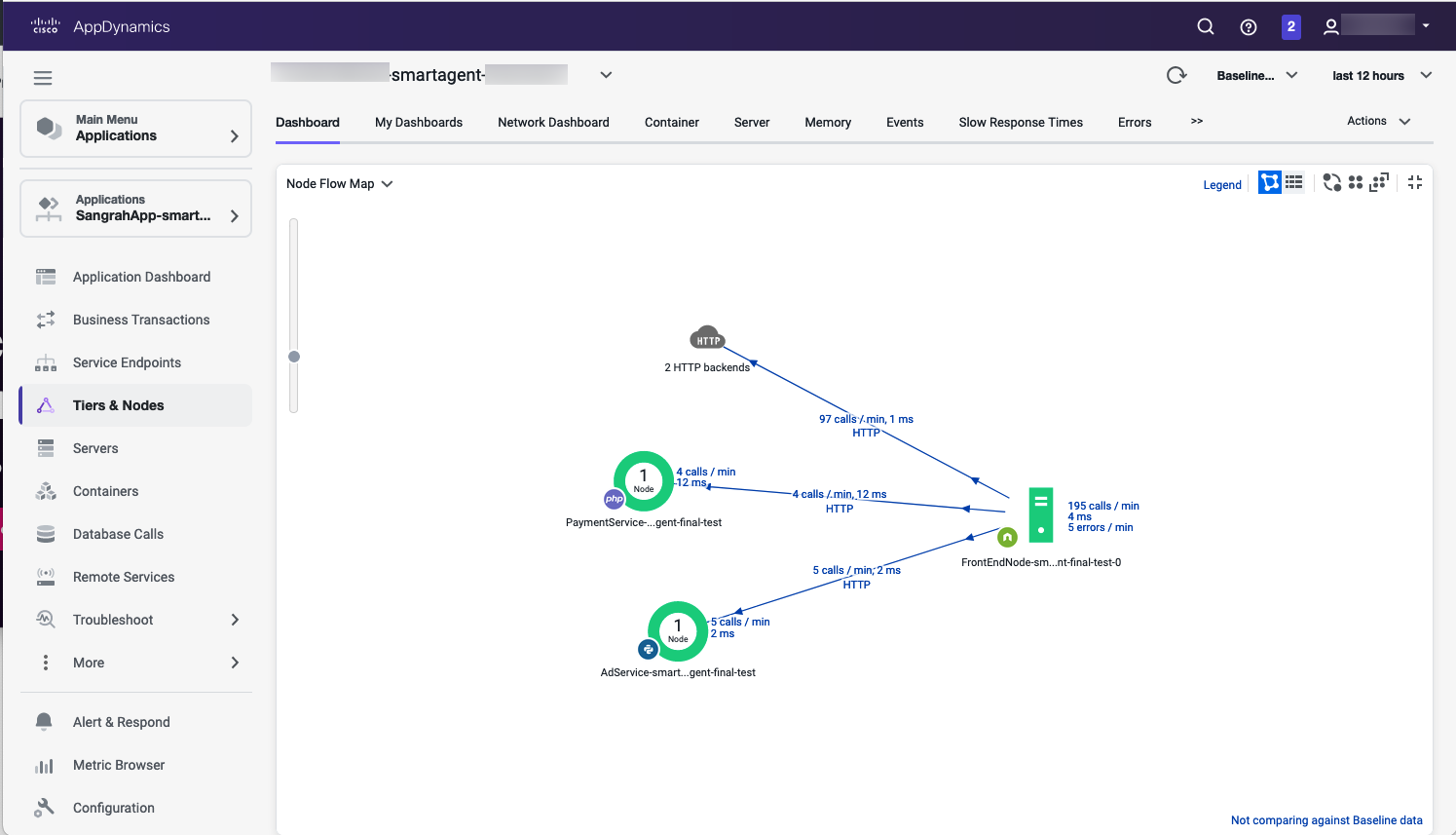Click the '195 calls / min' metric text
The height and width of the screenshot is (835, 1456).
(1103, 506)
